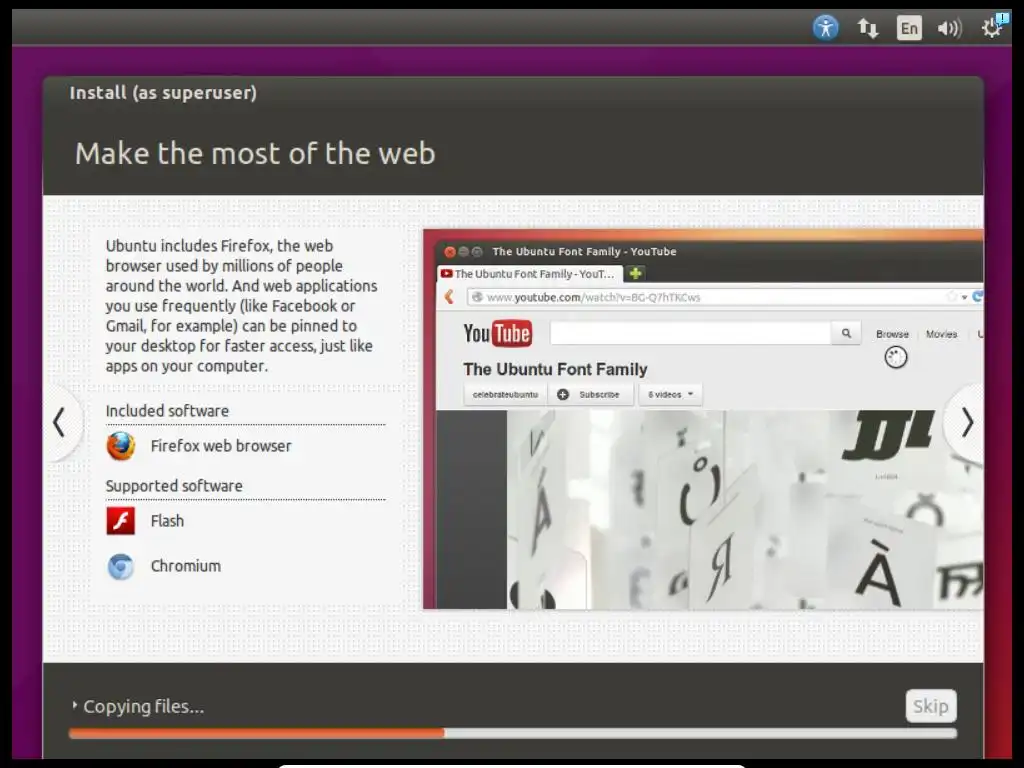Click the celebrateubuntu channel button
This screenshot has height=768, width=1024.
click(505, 394)
